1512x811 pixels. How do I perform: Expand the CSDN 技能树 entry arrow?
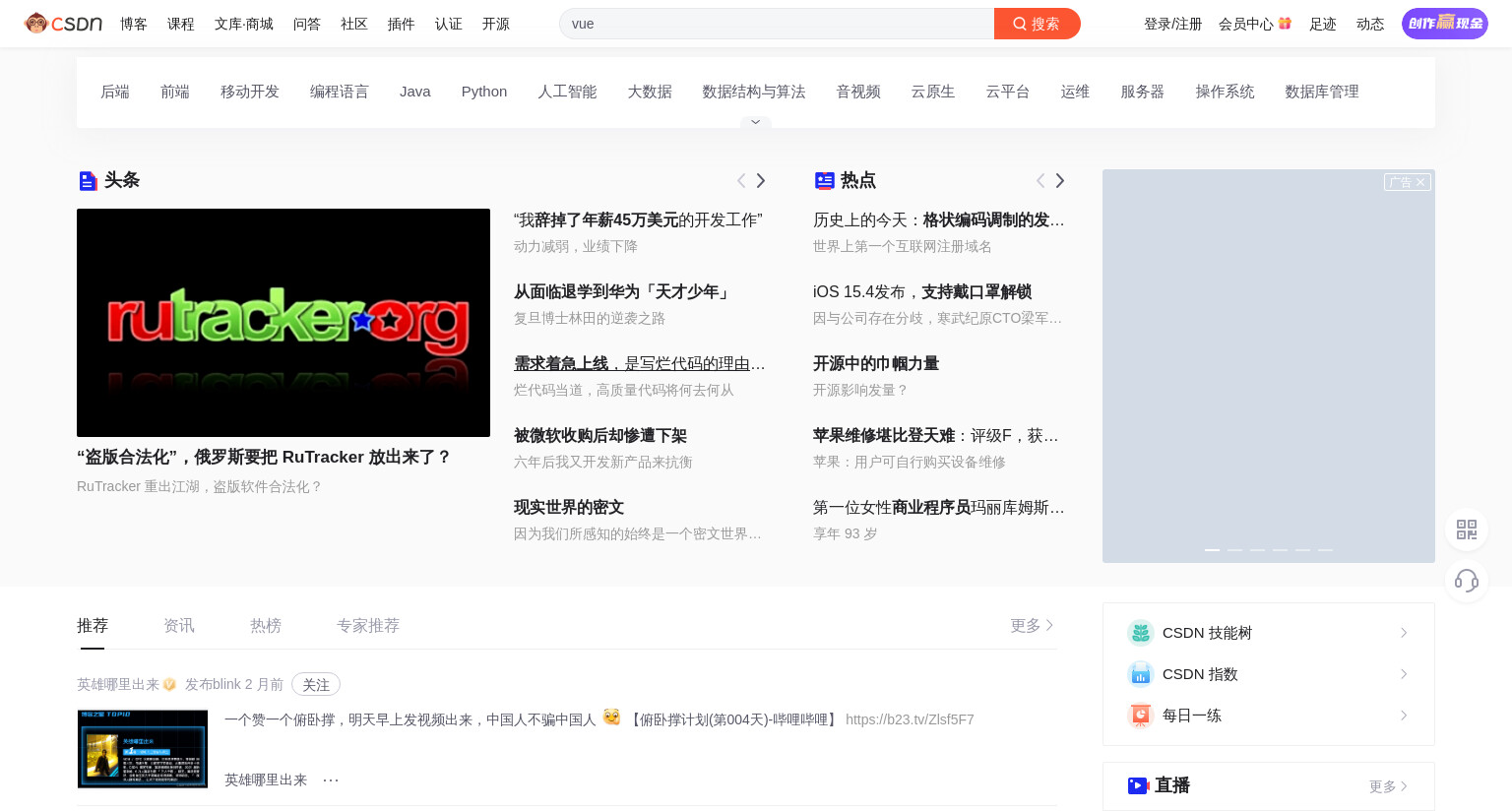(x=1404, y=633)
